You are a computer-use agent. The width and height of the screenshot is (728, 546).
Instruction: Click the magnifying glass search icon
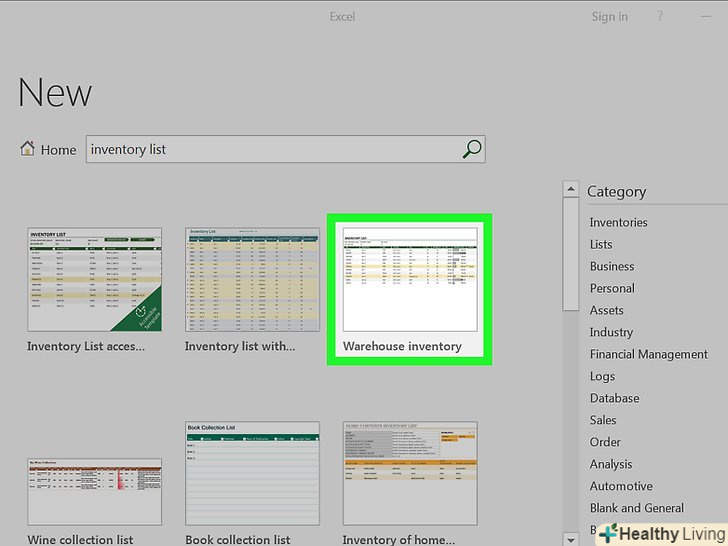coord(472,149)
